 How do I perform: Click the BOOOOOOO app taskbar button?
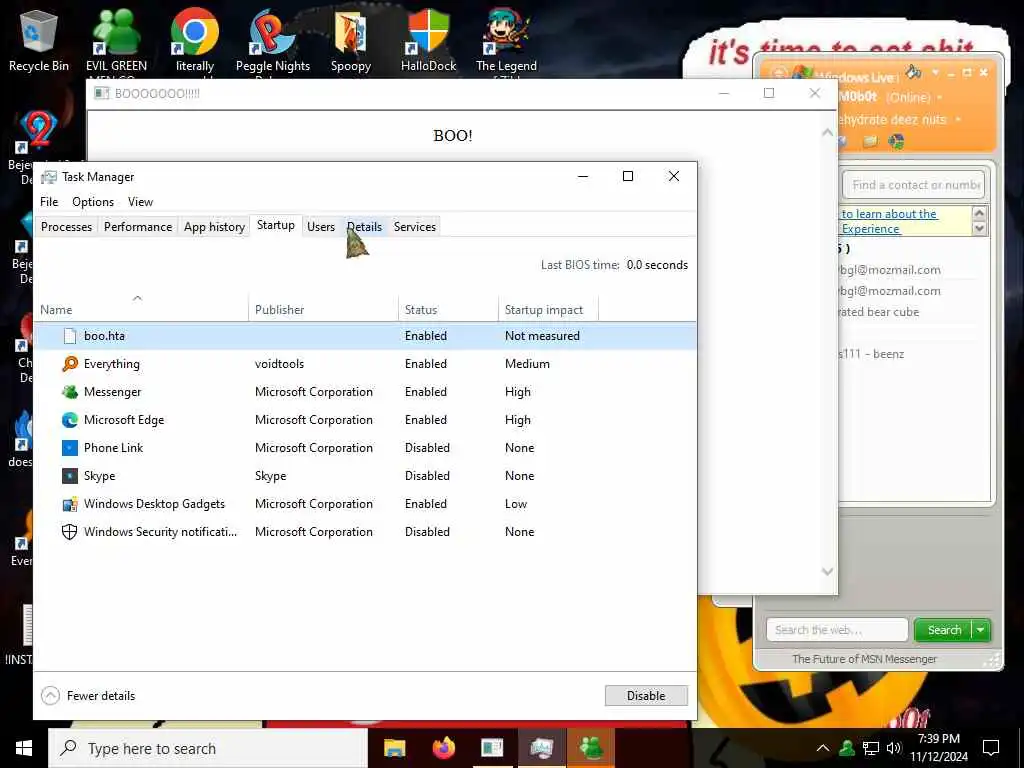(x=492, y=748)
